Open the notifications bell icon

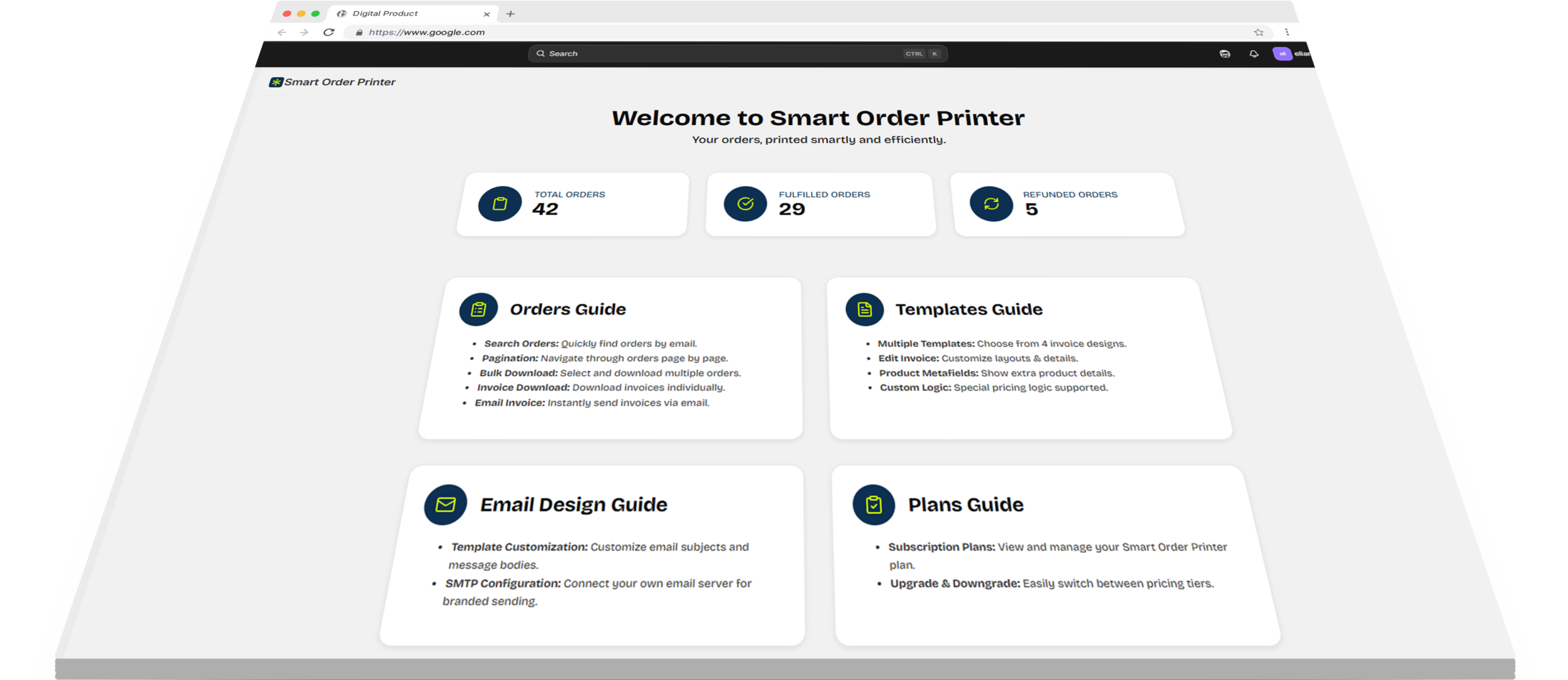pos(1254,54)
